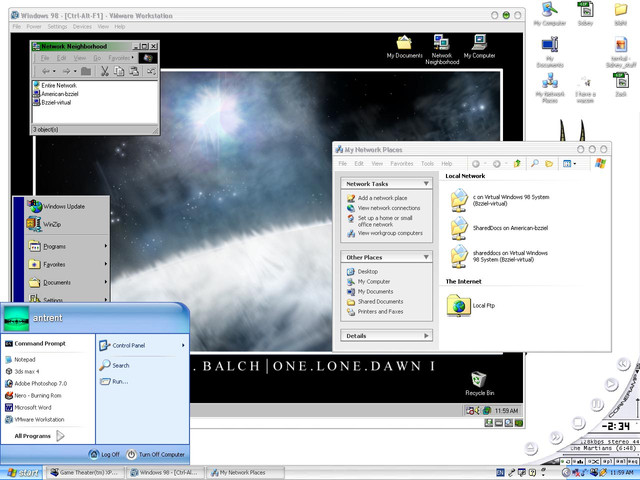640x480 pixels.
Task: Click the Add a network place link
Action: (382, 198)
